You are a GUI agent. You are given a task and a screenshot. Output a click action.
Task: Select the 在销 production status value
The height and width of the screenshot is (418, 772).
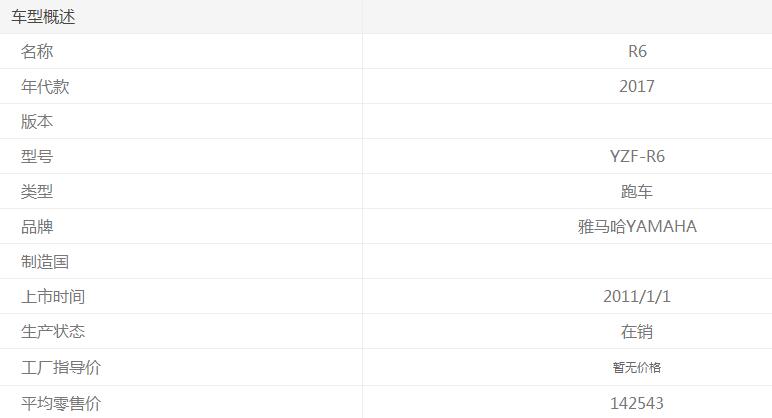coord(637,332)
